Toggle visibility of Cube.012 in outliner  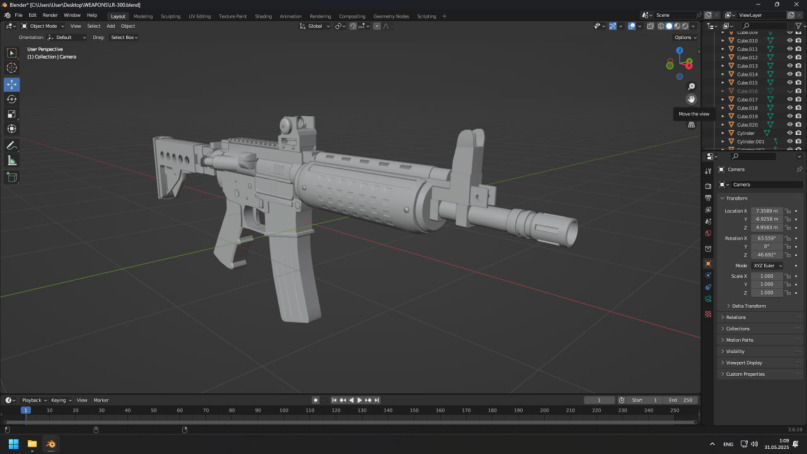789,58
